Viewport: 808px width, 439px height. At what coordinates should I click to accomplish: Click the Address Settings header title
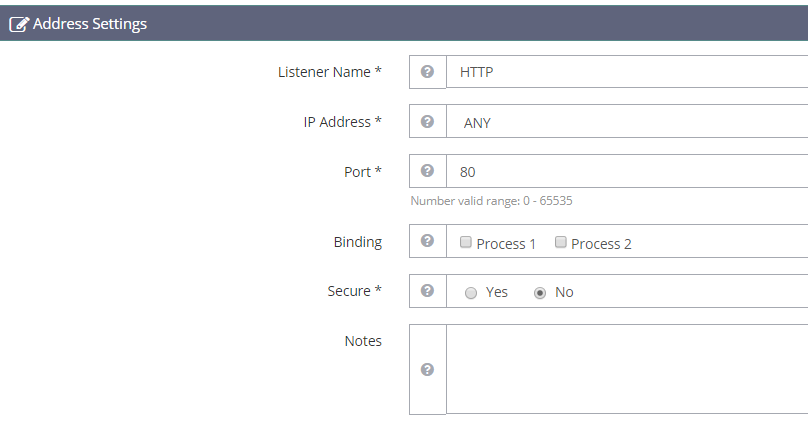click(x=90, y=24)
